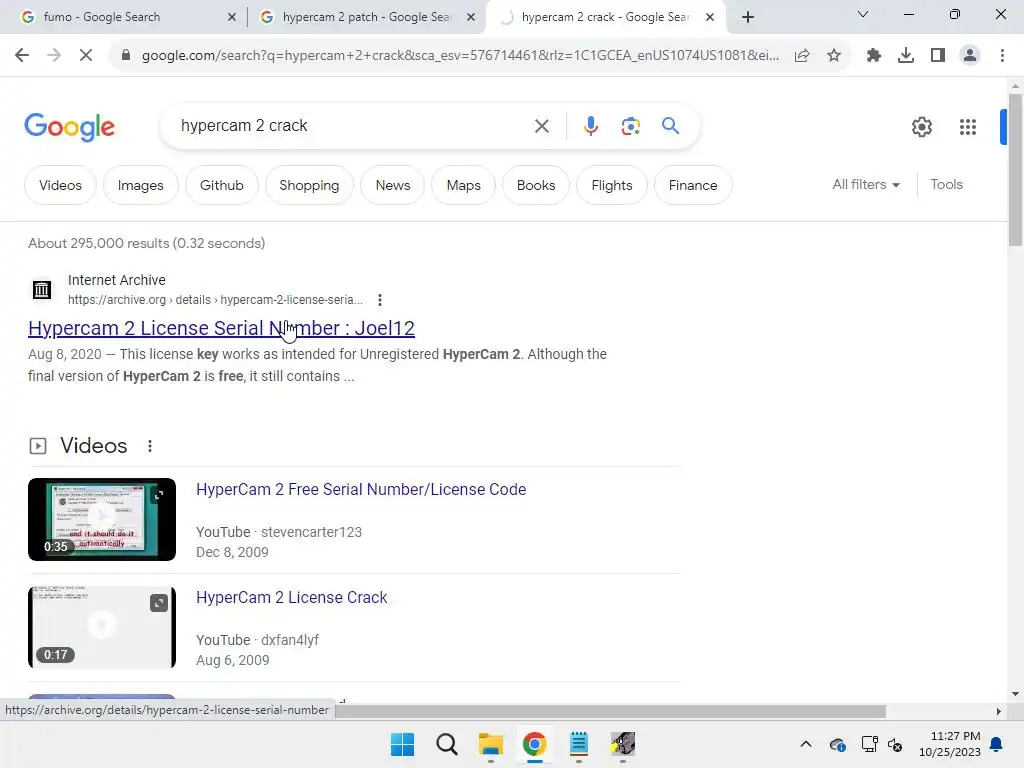Filter results by Shopping

[309, 185]
